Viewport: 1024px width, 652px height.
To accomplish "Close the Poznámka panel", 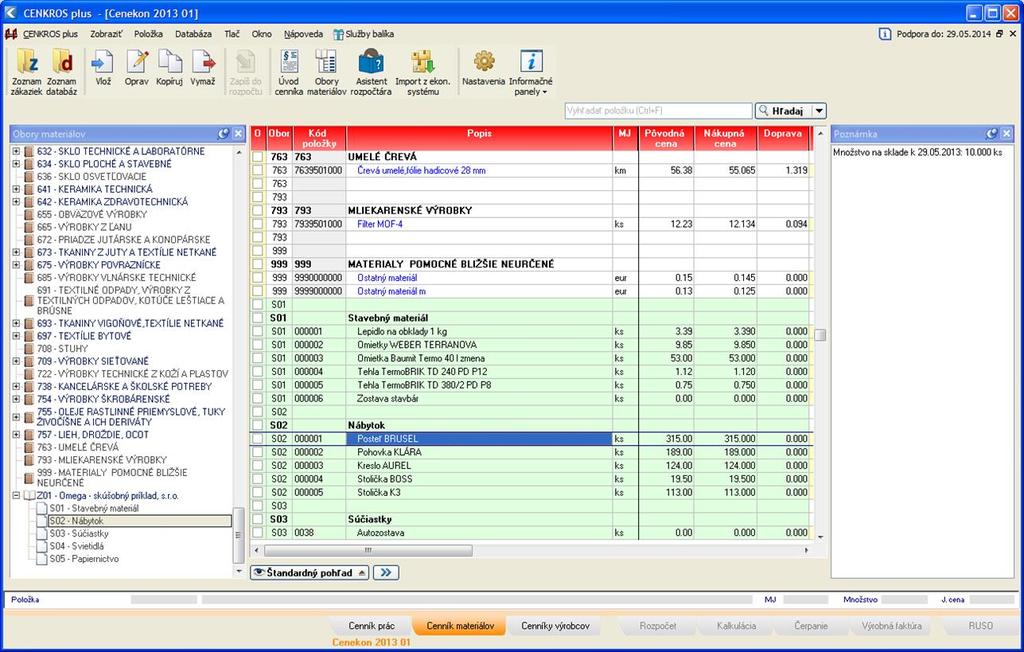I will click(x=1006, y=133).
